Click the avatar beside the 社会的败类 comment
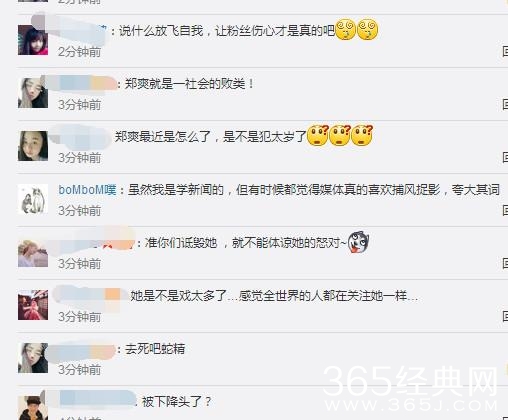Screen dimensions: 508x420 pos(33,93)
